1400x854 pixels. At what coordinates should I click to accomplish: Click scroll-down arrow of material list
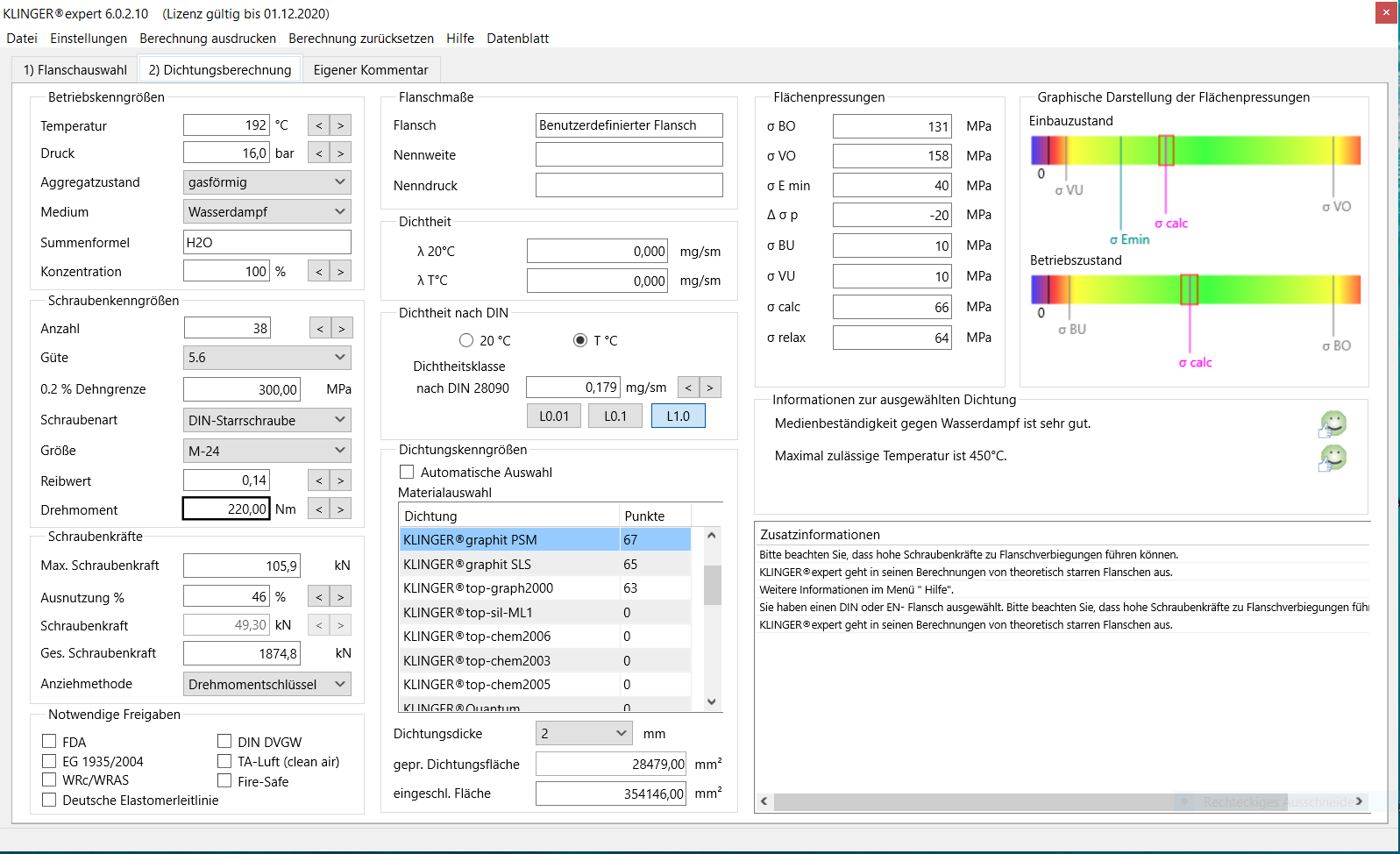point(712,701)
